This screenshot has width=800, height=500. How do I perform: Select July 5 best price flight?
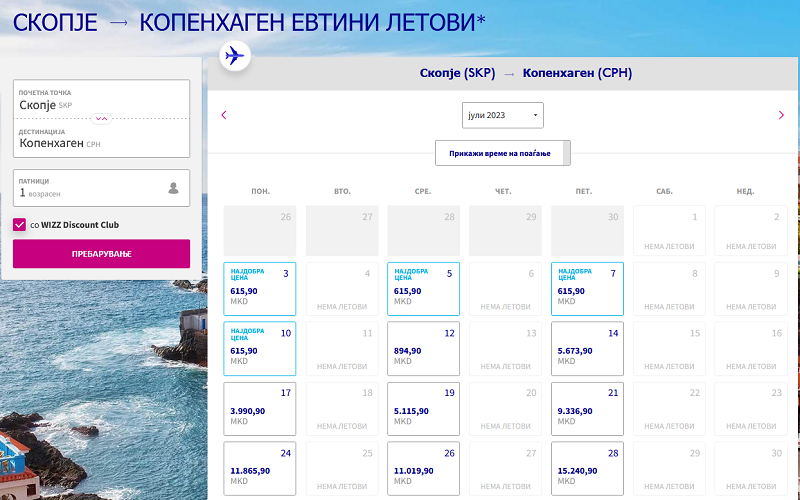coord(423,288)
